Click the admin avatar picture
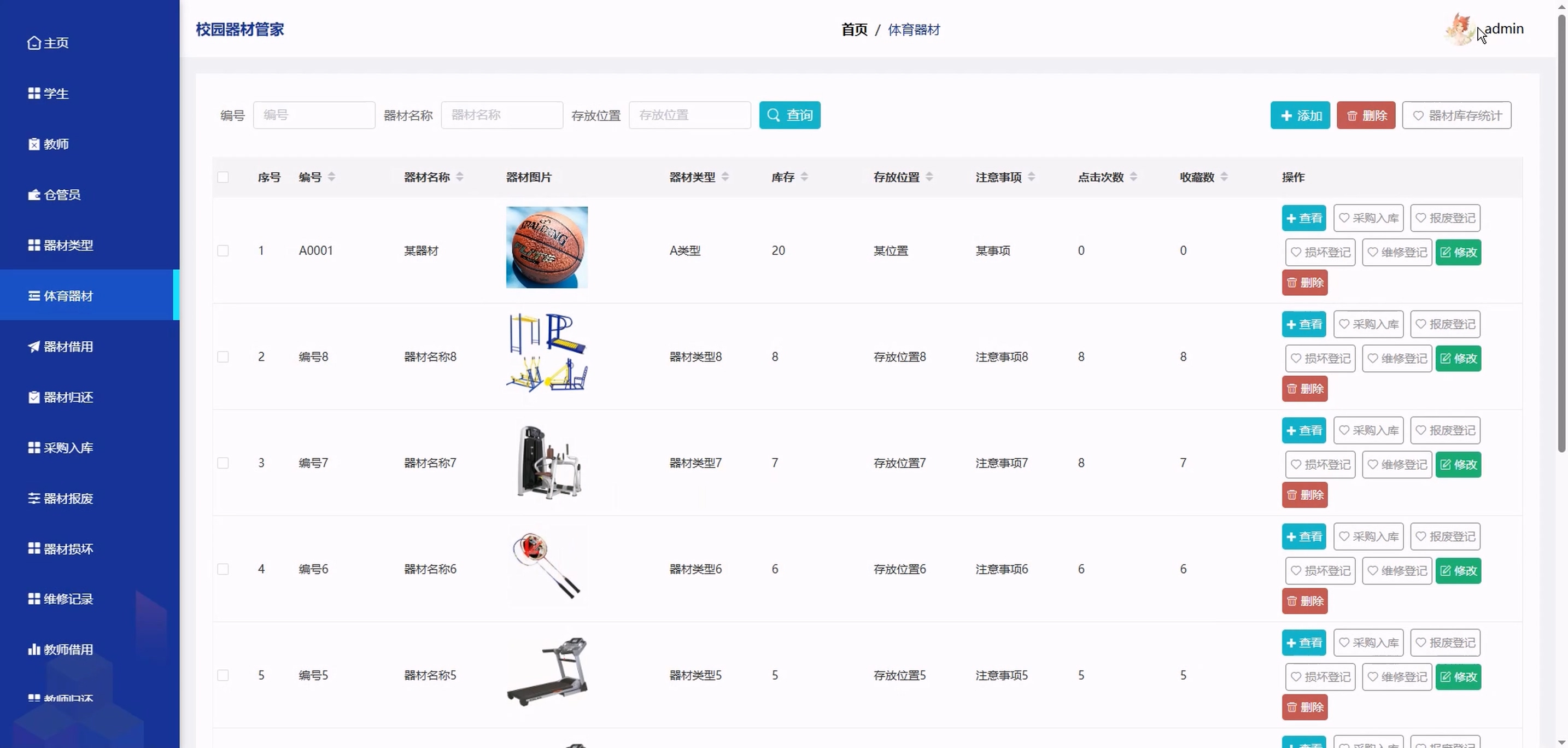The width and height of the screenshot is (1568, 748). pyautogui.click(x=1459, y=29)
